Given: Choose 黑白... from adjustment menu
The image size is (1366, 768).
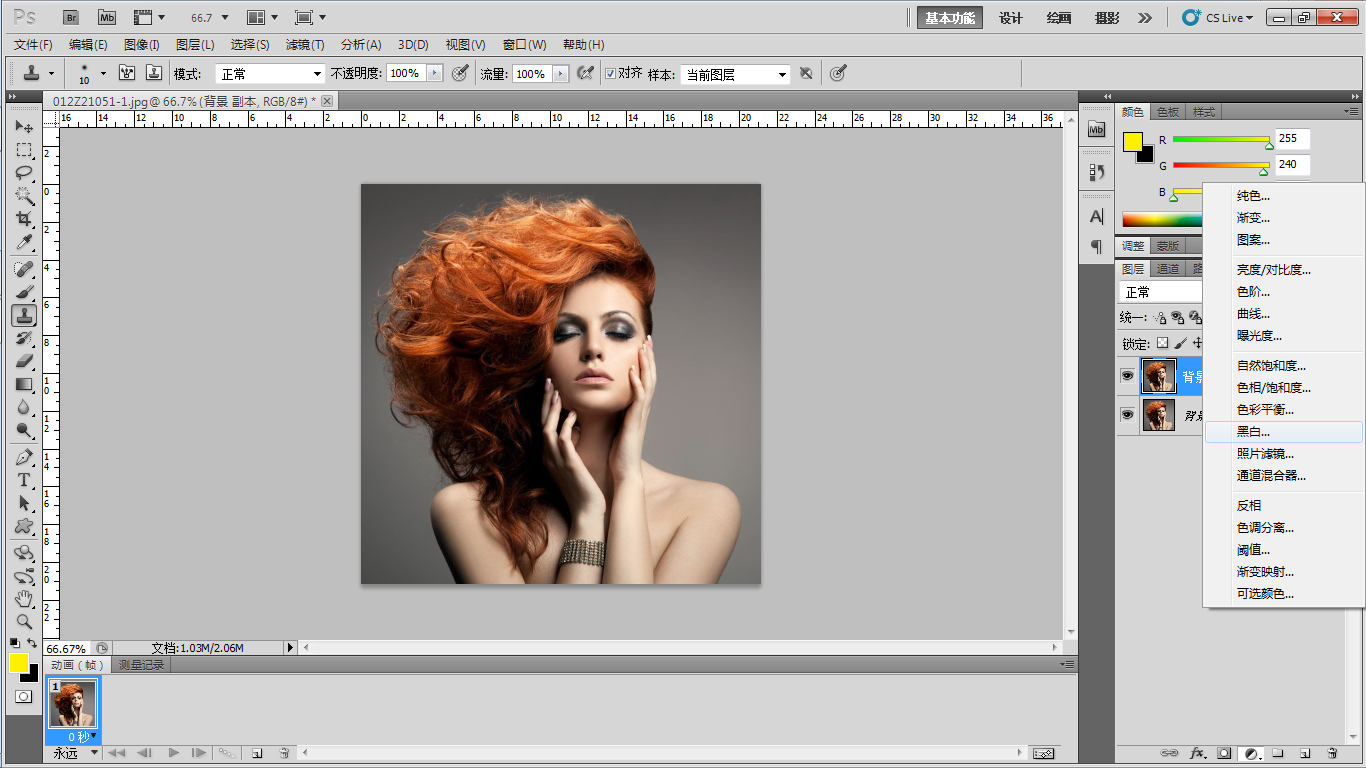Looking at the screenshot, I should coord(1253,432).
